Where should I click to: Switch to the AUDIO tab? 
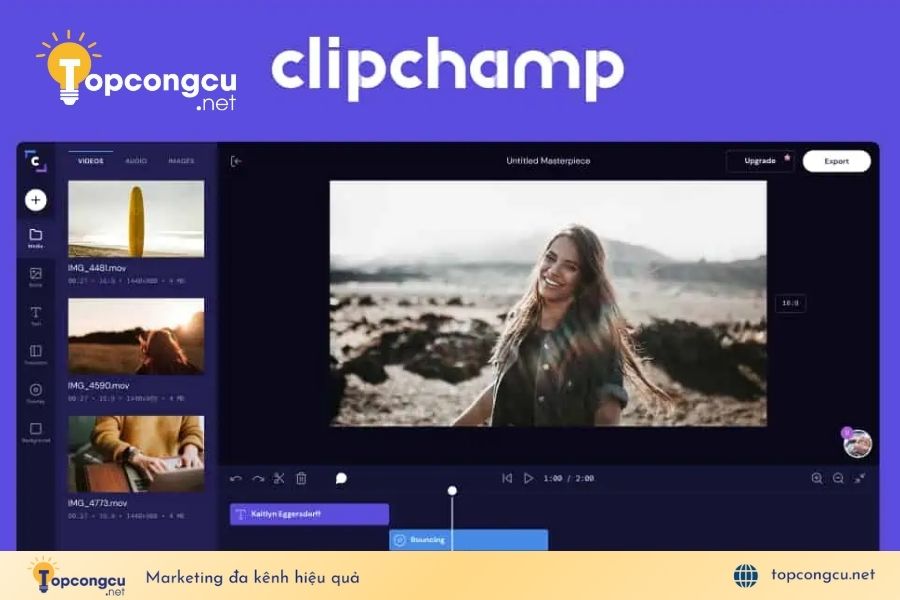[136, 161]
